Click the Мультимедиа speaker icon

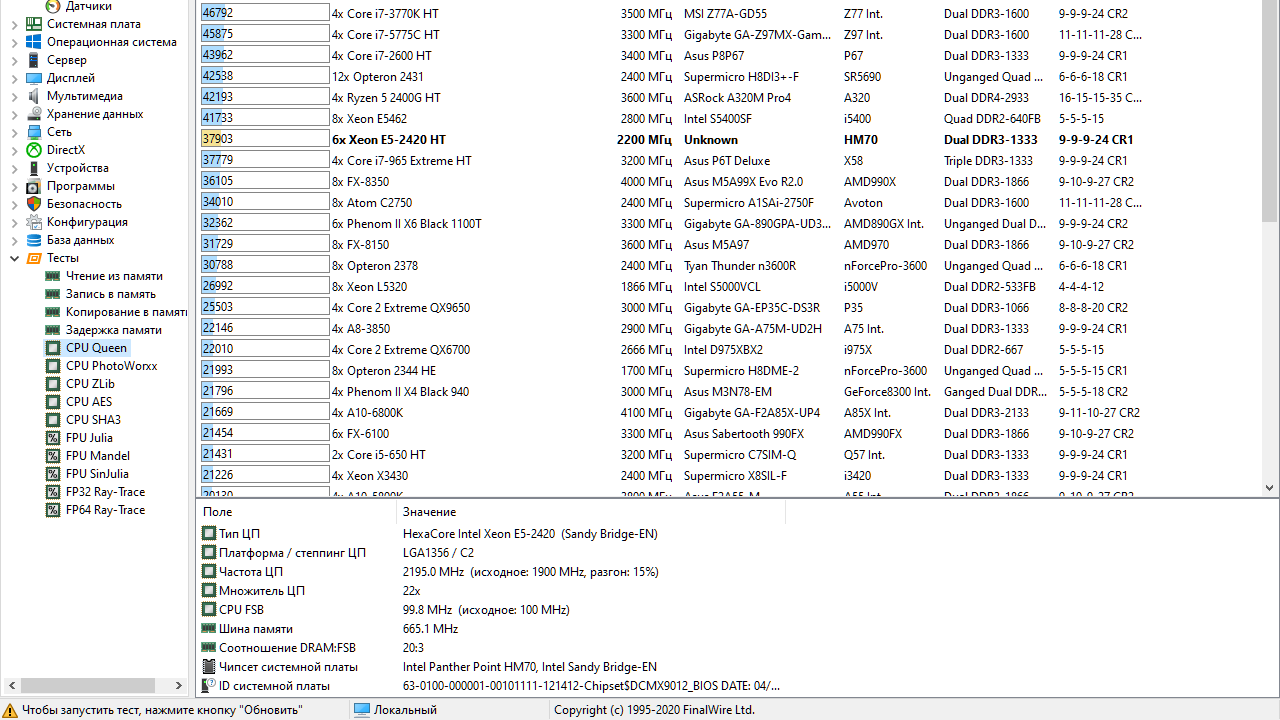click(34, 96)
